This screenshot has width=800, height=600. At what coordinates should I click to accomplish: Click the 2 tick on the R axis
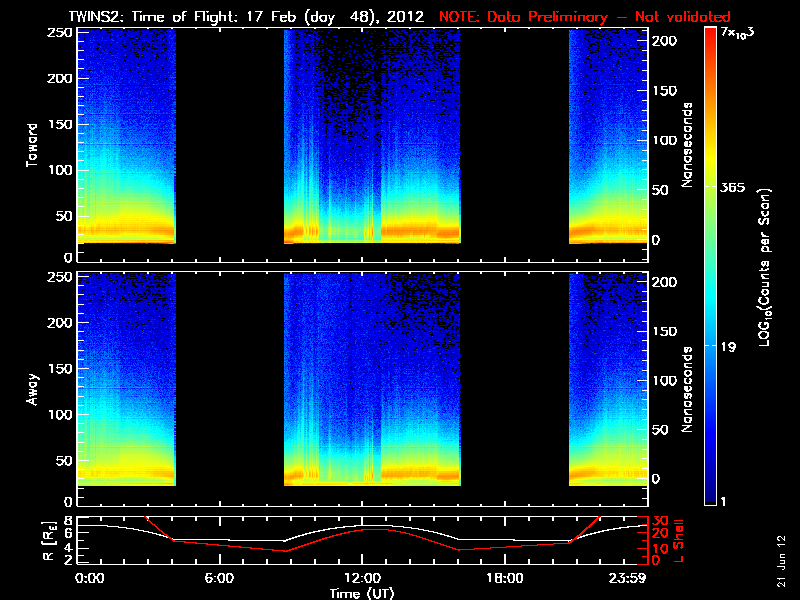click(69, 560)
